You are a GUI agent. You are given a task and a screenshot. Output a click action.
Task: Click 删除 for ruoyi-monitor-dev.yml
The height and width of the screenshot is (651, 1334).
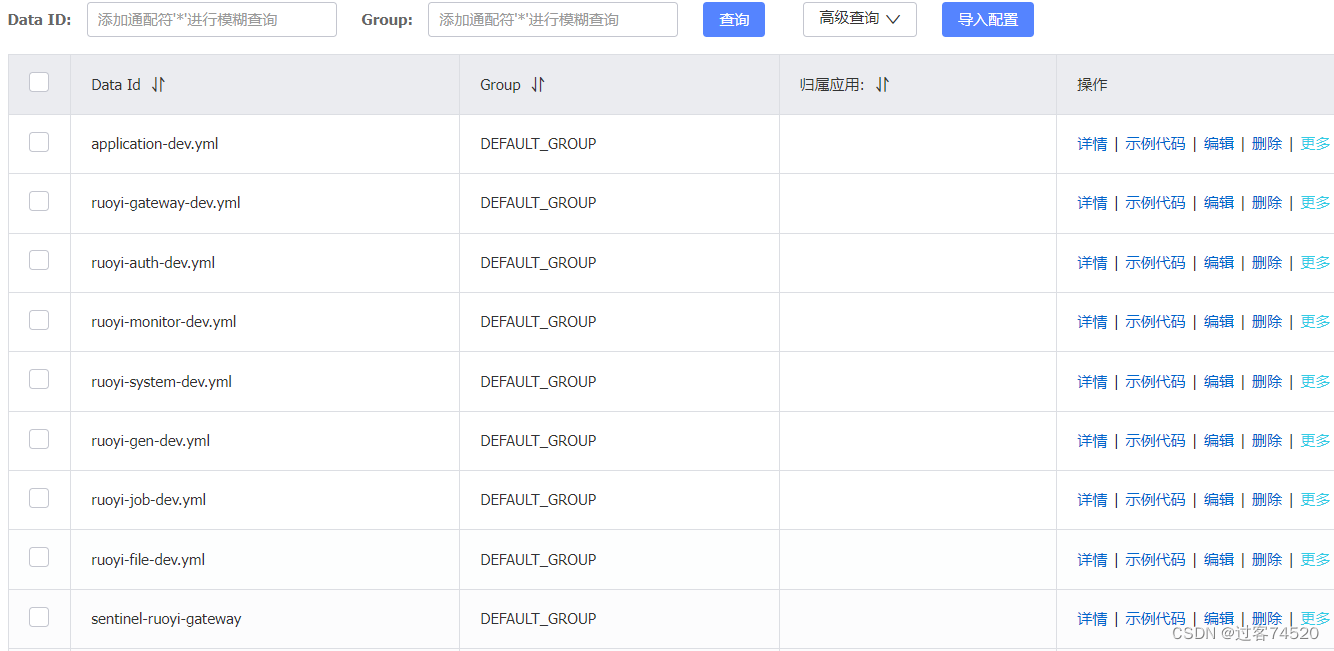tap(1267, 322)
